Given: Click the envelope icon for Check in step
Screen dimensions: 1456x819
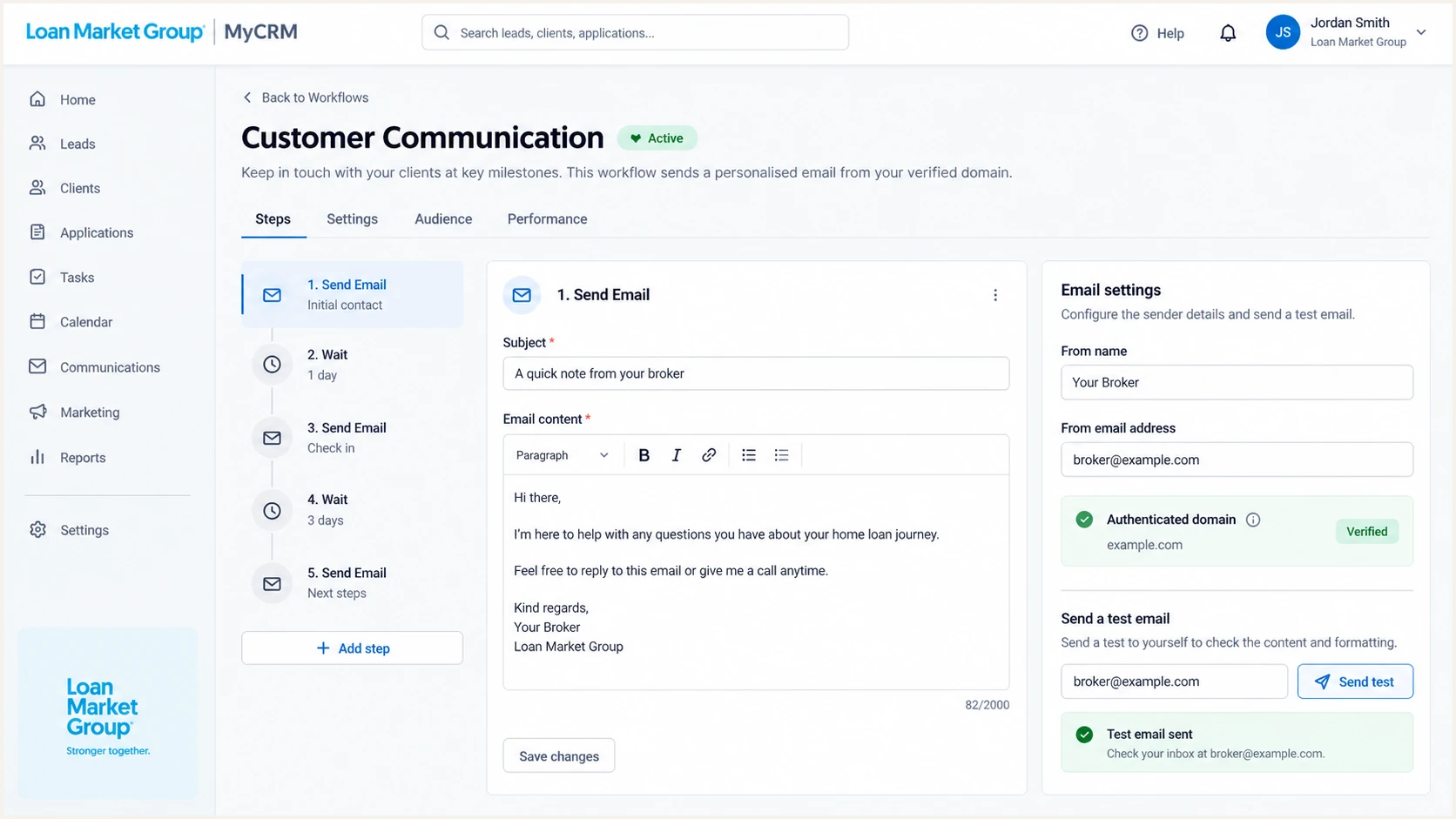Looking at the screenshot, I should (x=272, y=438).
